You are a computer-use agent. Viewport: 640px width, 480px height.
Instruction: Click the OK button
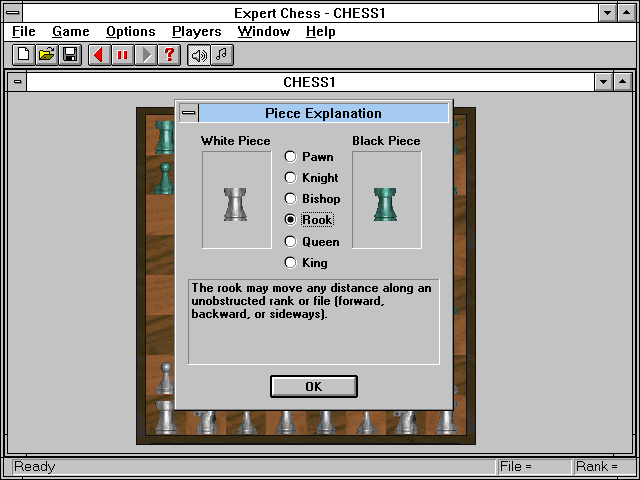coord(313,386)
